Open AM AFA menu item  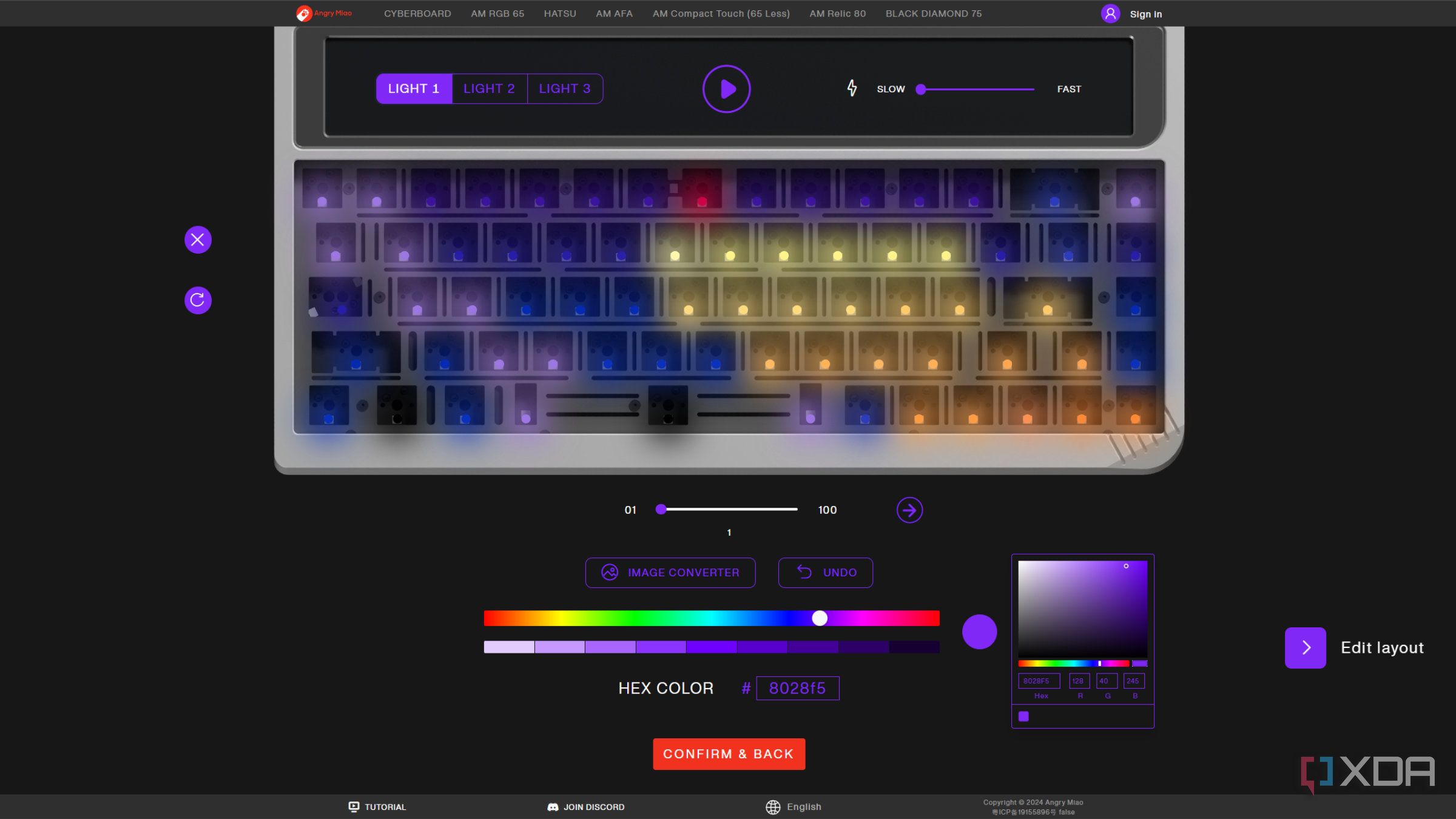pyautogui.click(x=614, y=13)
